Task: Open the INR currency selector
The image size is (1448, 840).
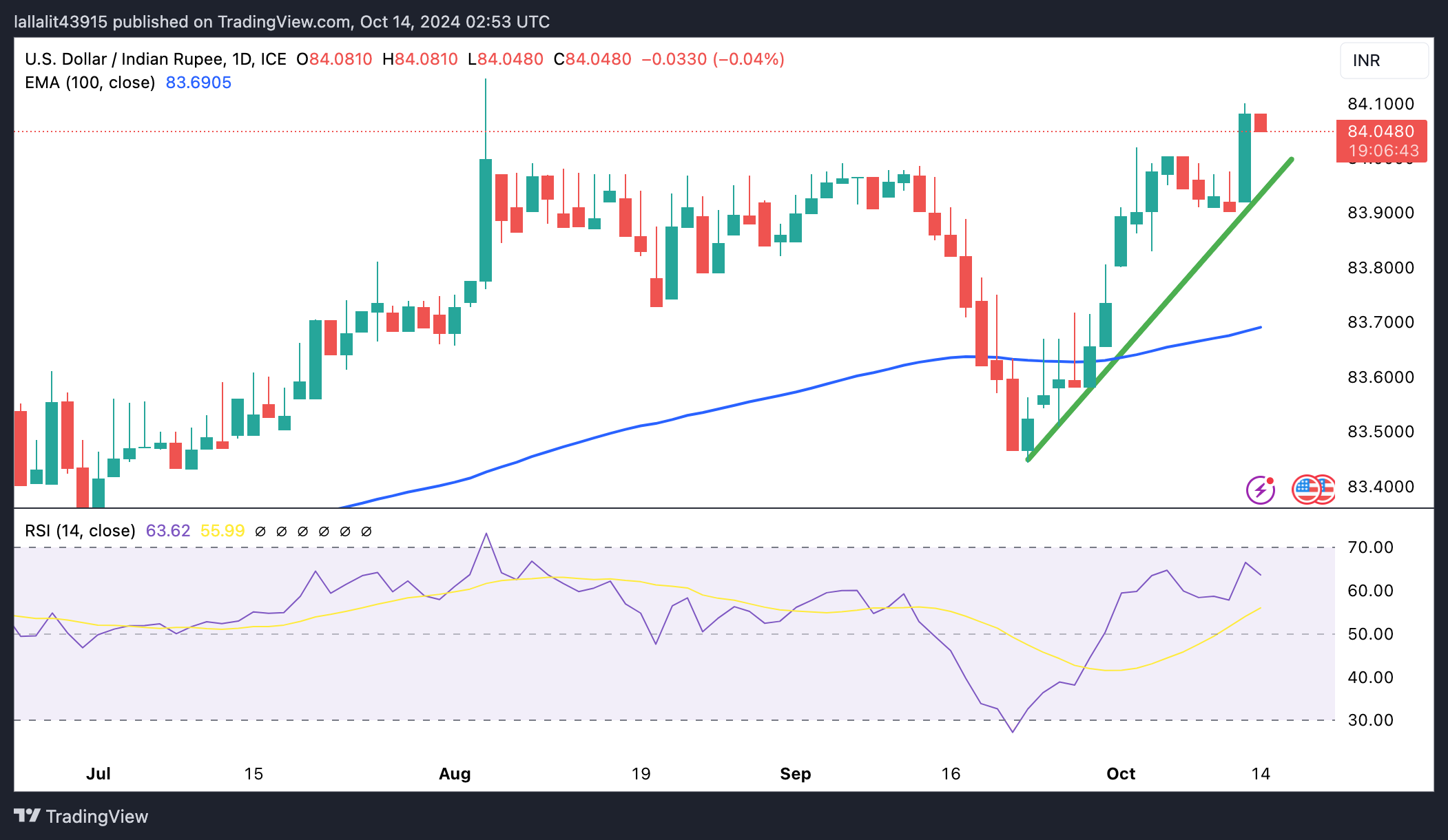Action: 1383,61
